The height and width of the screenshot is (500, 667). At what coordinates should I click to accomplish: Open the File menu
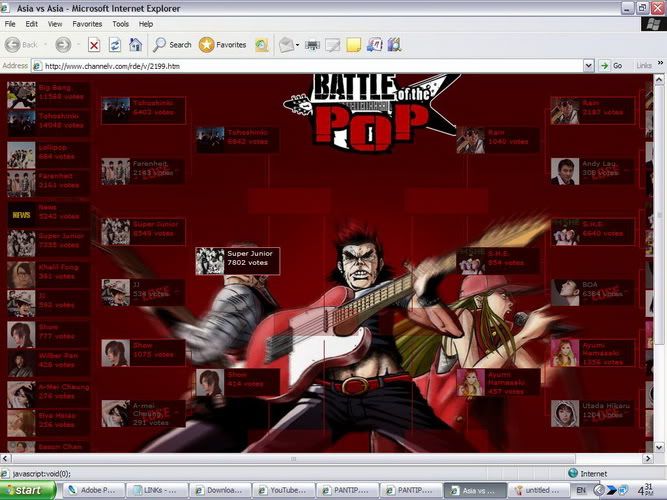(10, 24)
